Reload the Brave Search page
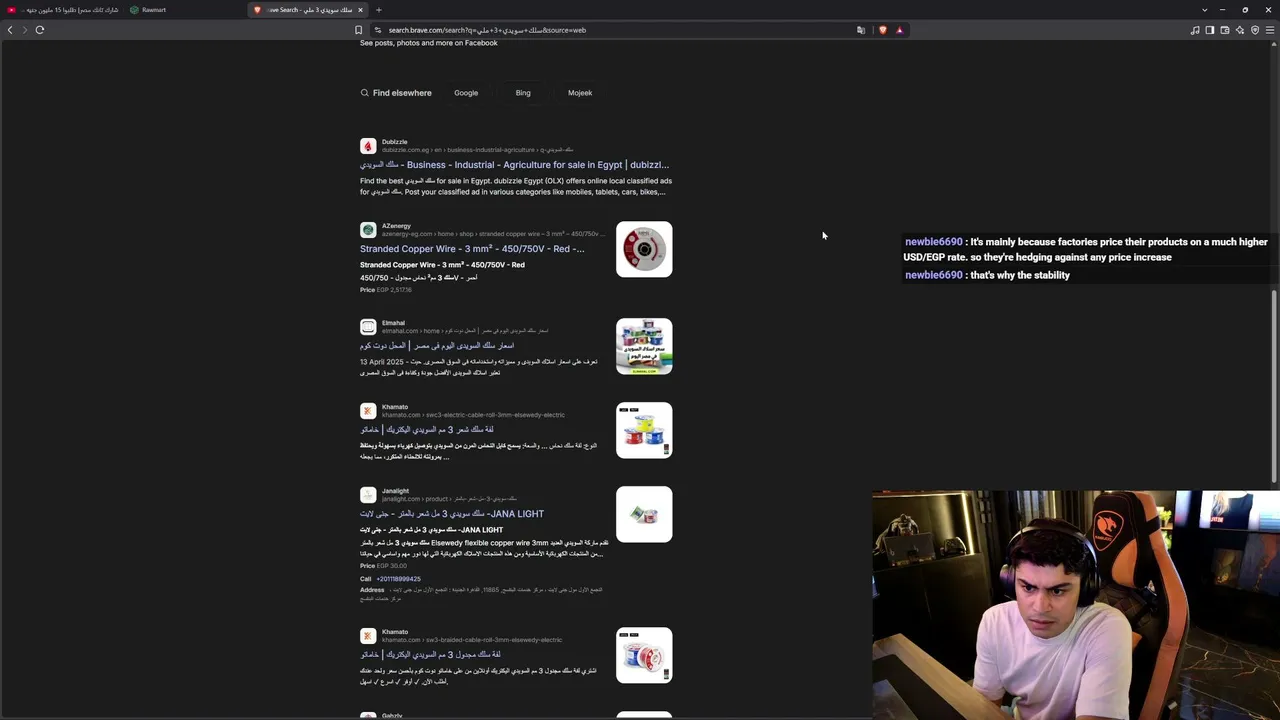Screen dimensions: 1280x720 [40, 30]
